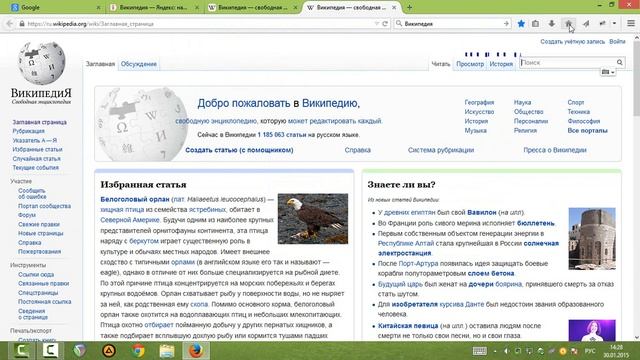Open dropdown arrow next to toolbar pin icon
Screen dimensions: 640x360
[x=614, y=24]
